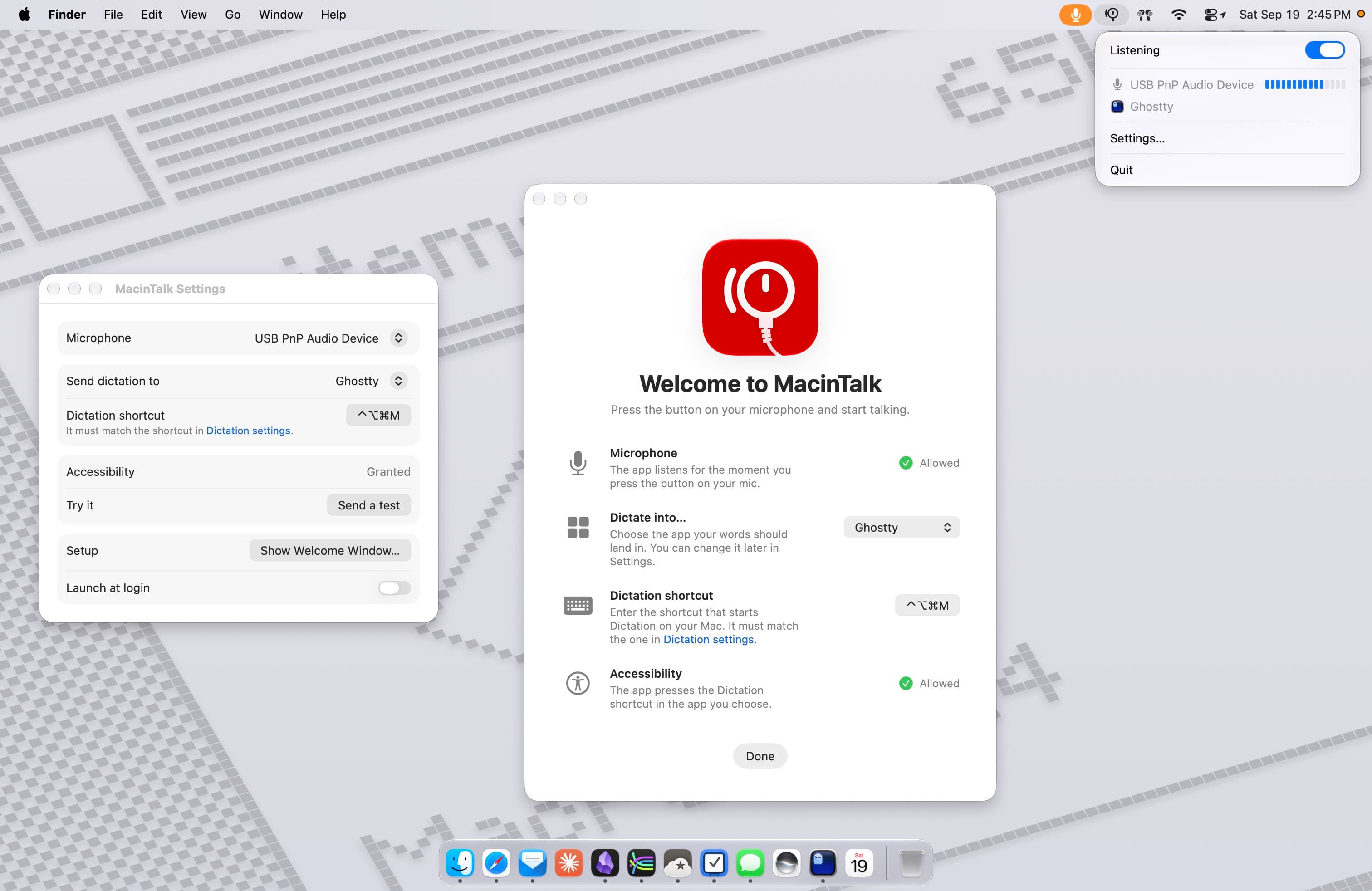Click the Dictation shortcut field in MacinTalk Settings

click(378, 415)
